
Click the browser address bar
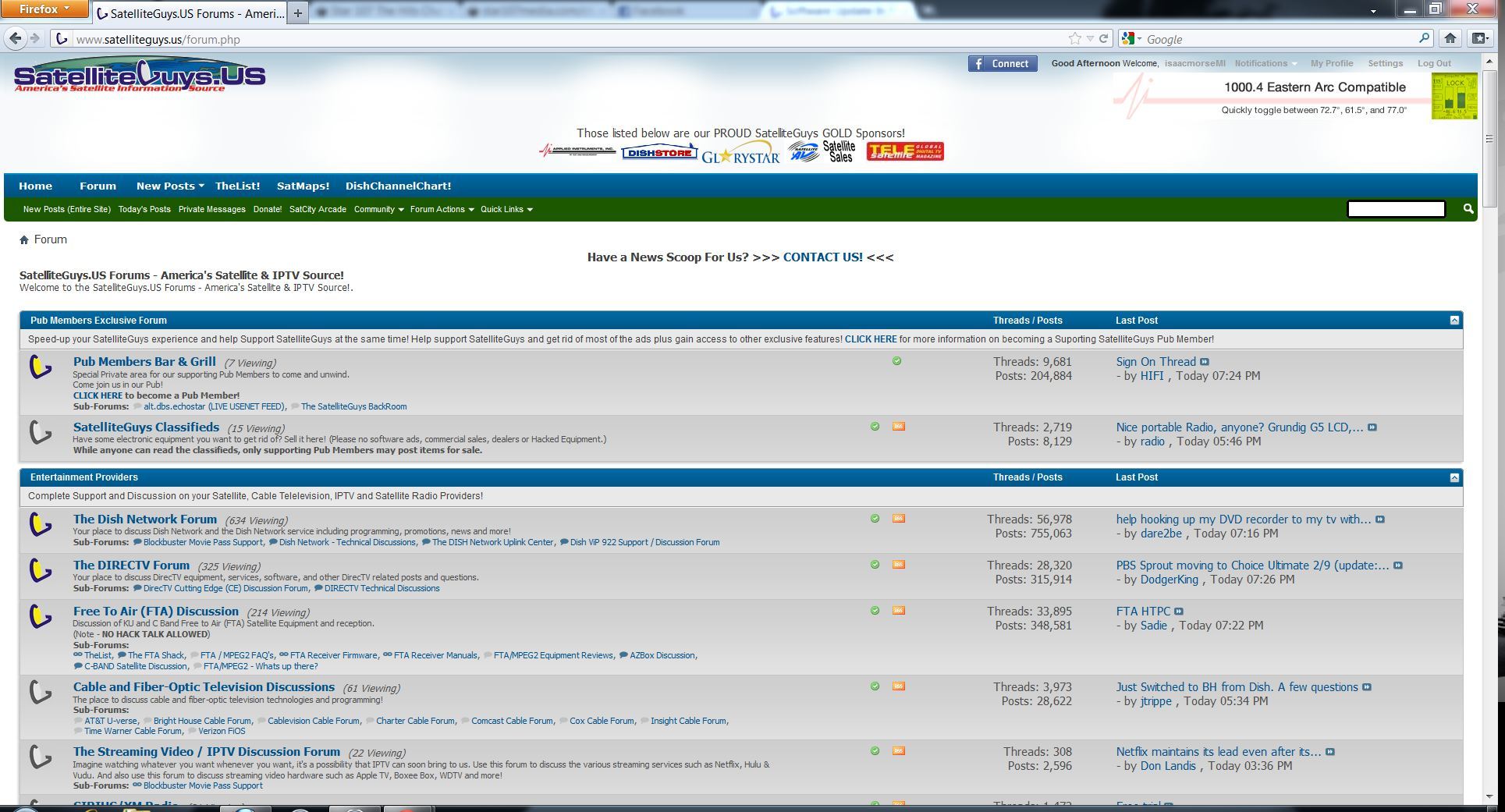(x=570, y=38)
